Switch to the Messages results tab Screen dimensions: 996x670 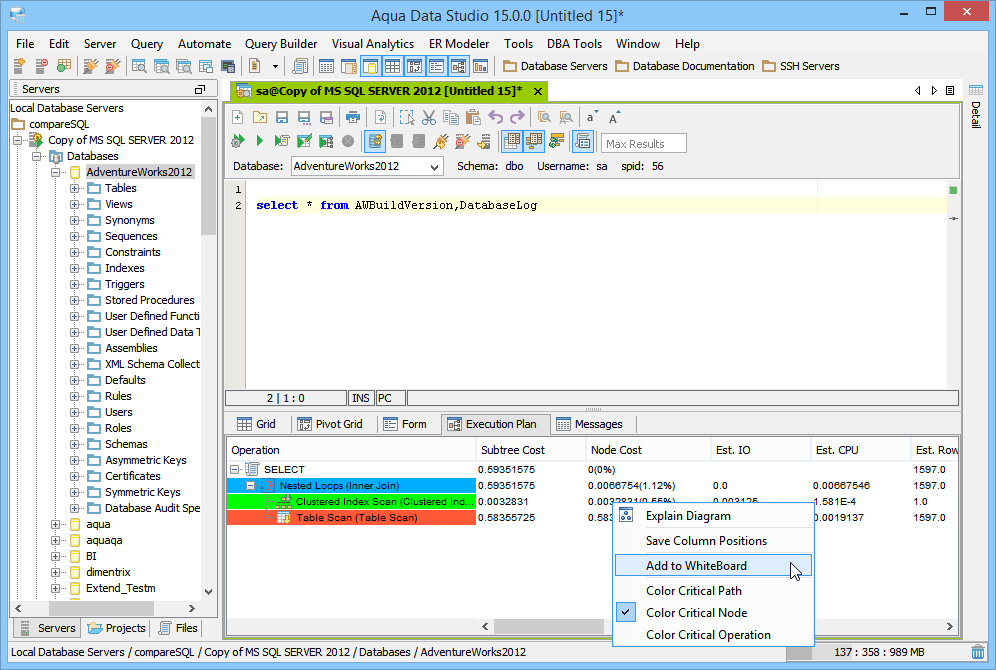pos(589,424)
